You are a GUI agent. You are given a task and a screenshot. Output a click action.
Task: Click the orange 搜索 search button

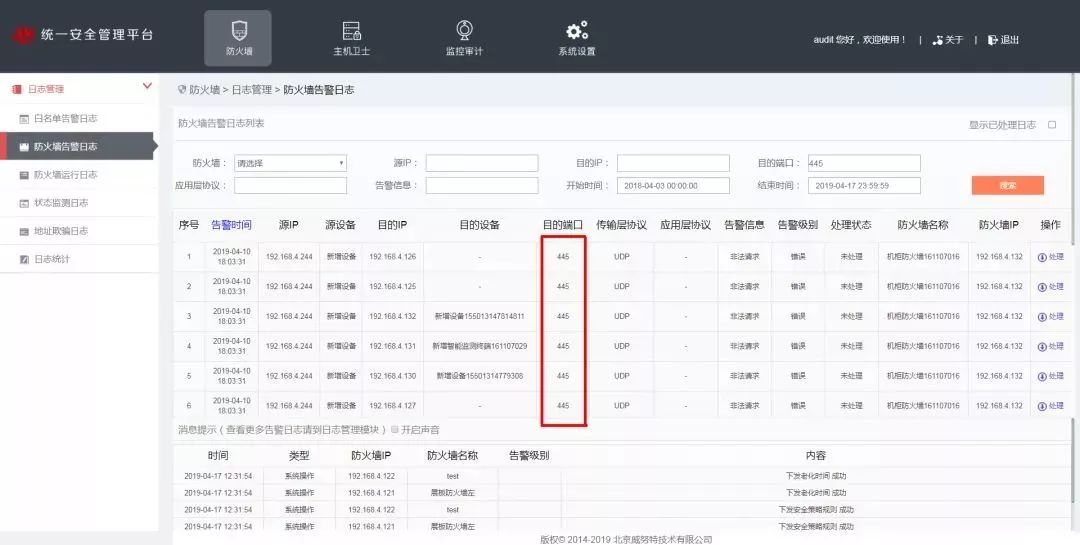click(x=1008, y=185)
